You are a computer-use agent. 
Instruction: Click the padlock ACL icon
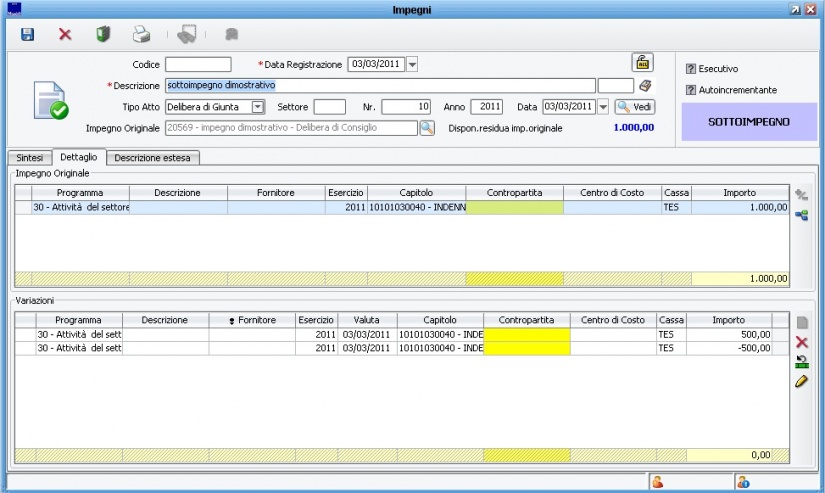[x=642, y=62]
